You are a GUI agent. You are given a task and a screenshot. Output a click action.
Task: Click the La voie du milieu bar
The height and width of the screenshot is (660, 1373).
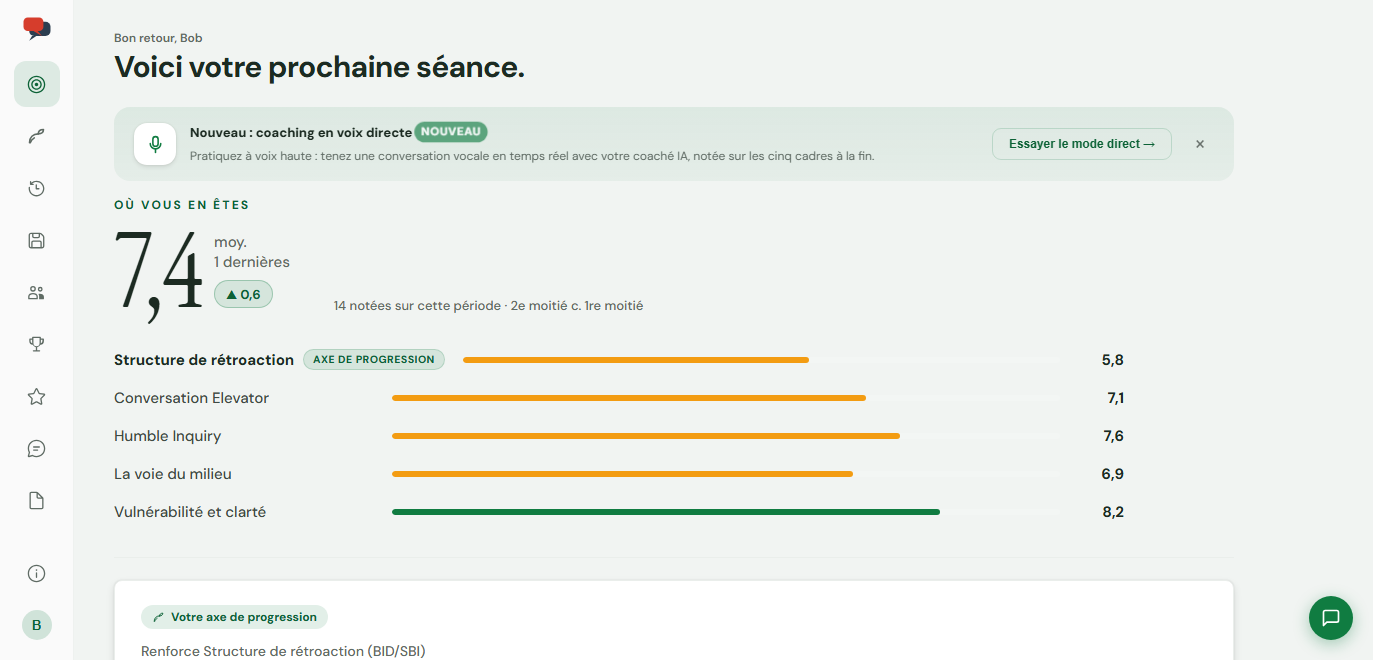point(724,474)
